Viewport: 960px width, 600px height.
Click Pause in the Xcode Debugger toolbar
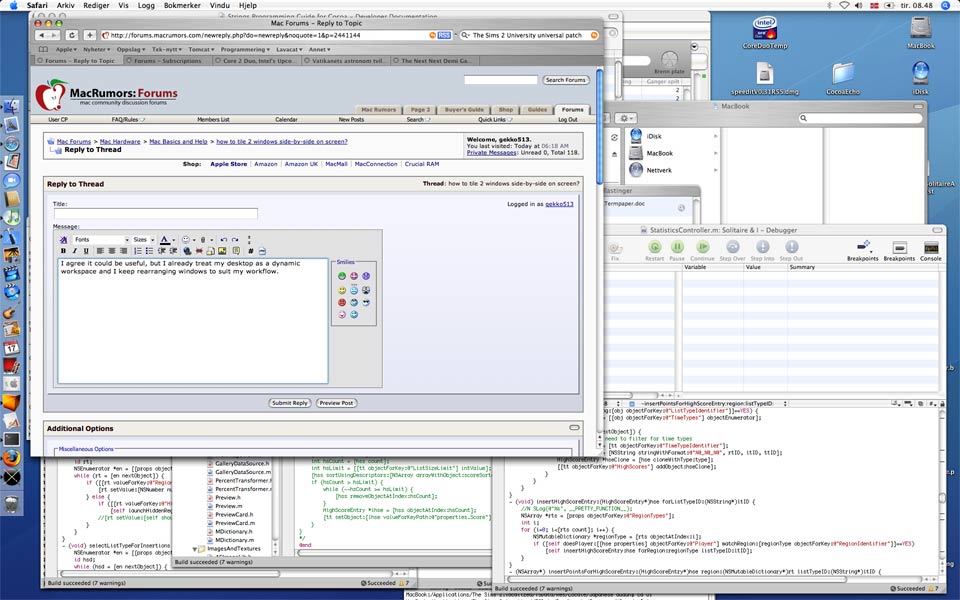click(x=677, y=250)
